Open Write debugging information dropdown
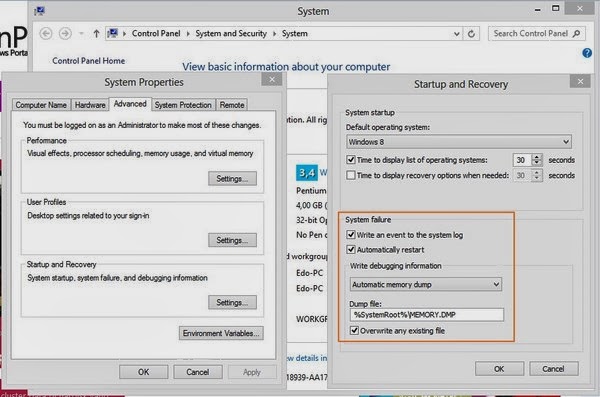Screen dimensions: 600x397 [426, 284]
